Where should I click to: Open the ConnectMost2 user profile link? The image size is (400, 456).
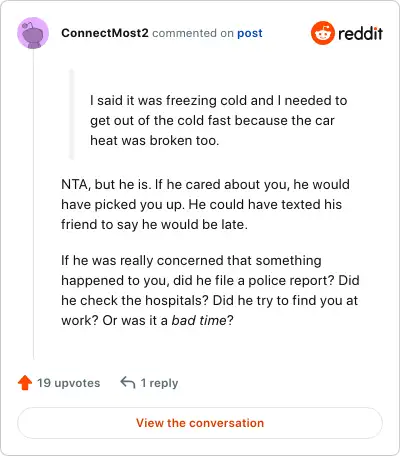click(x=105, y=33)
